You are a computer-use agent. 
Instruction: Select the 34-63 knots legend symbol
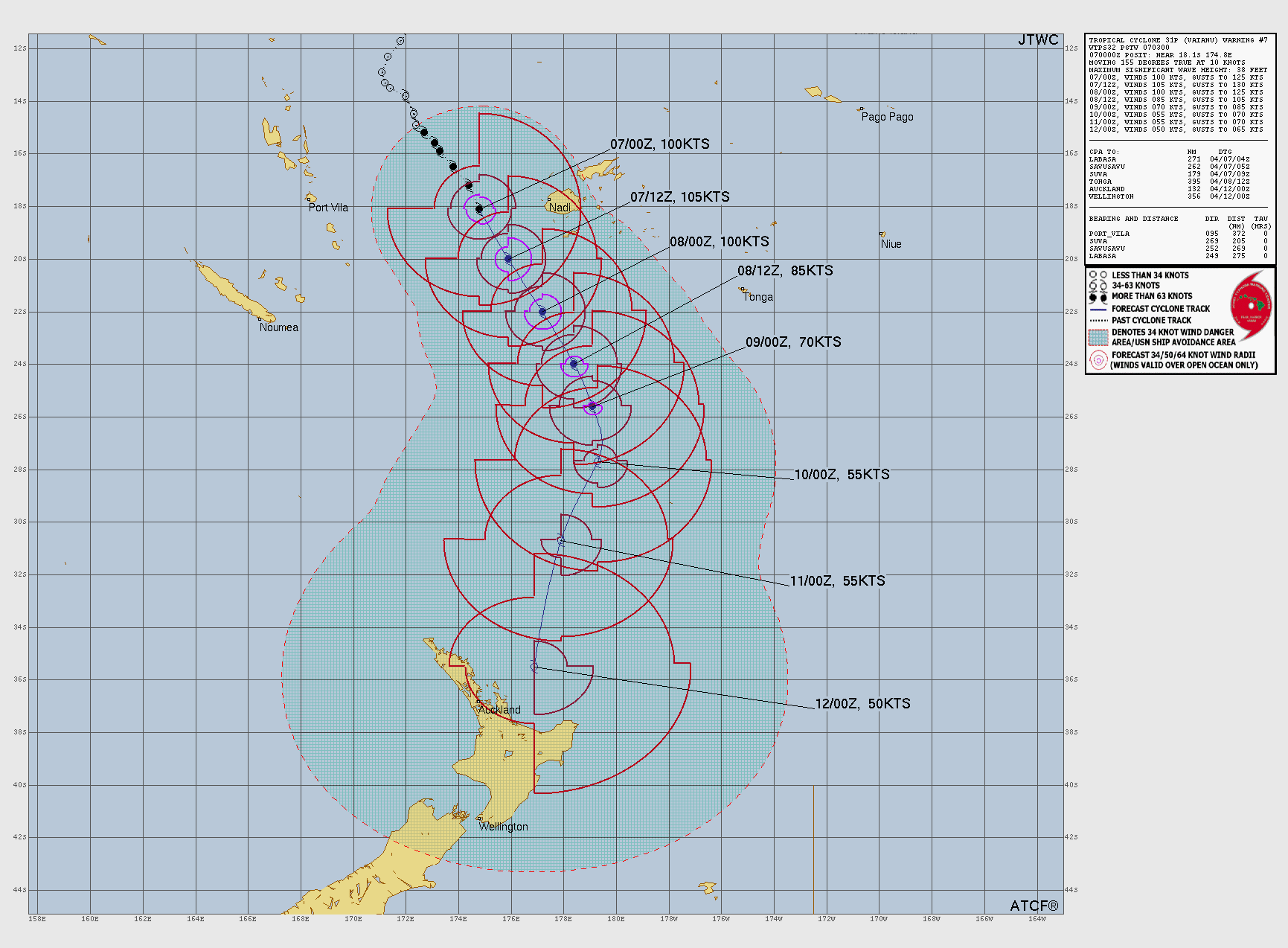pos(1098,286)
